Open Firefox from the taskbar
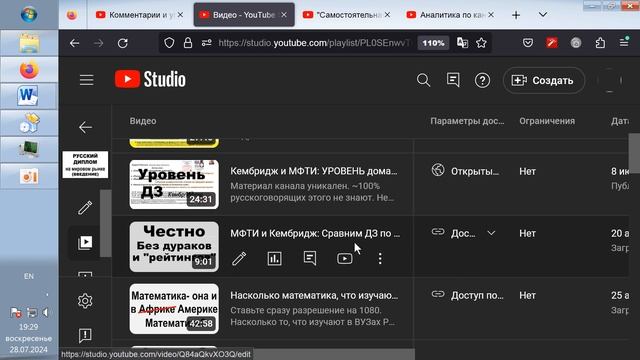Viewport: 640px width, 360px height. click(29, 70)
